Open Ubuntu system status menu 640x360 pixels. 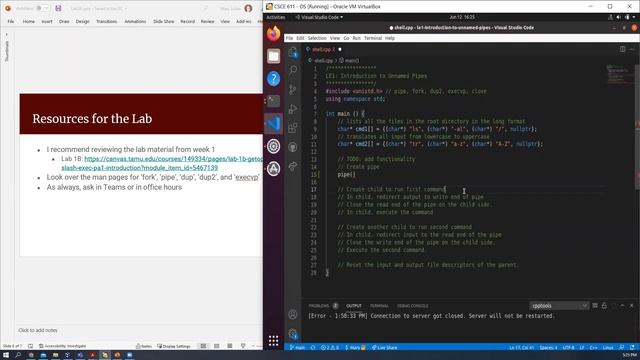622,17
